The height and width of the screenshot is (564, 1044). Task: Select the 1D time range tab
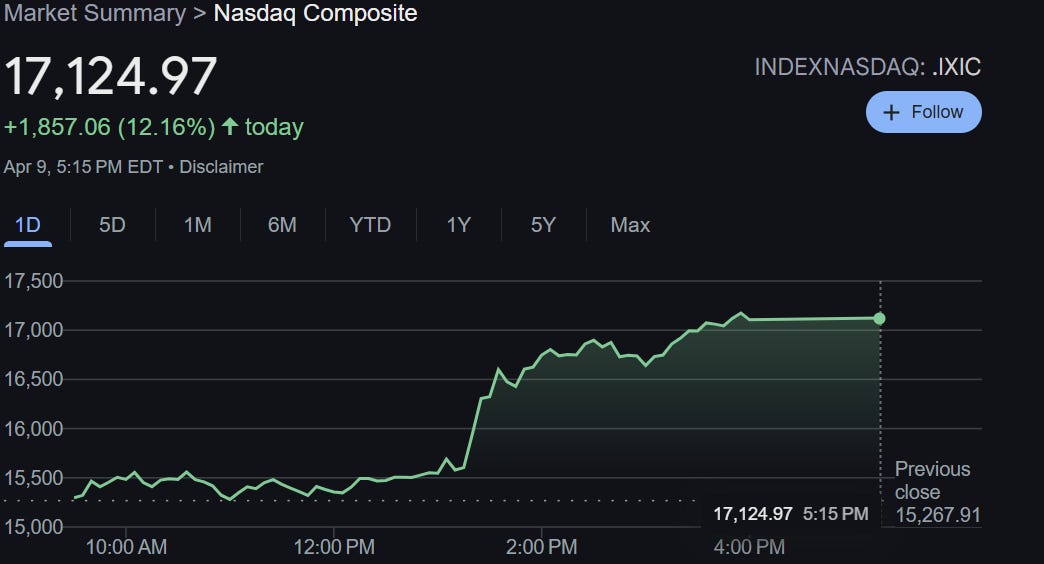pos(27,225)
